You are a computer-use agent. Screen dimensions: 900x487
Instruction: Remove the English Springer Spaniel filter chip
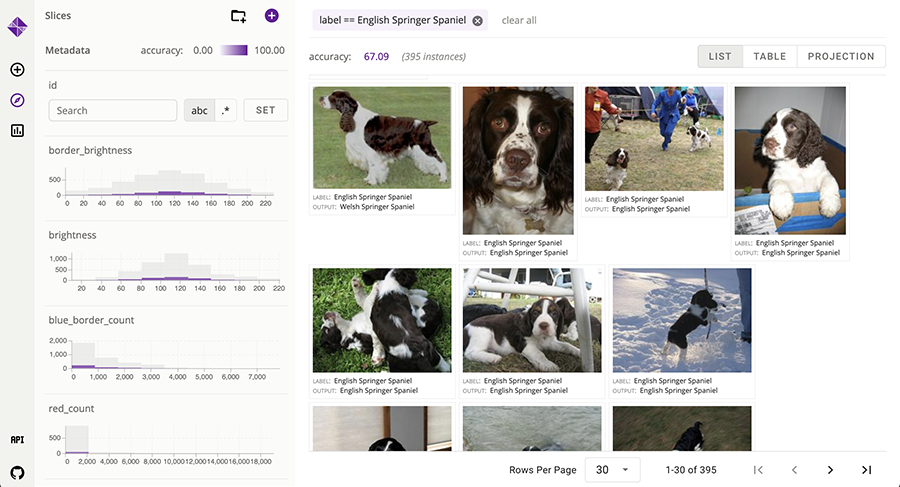click(477, 21)
